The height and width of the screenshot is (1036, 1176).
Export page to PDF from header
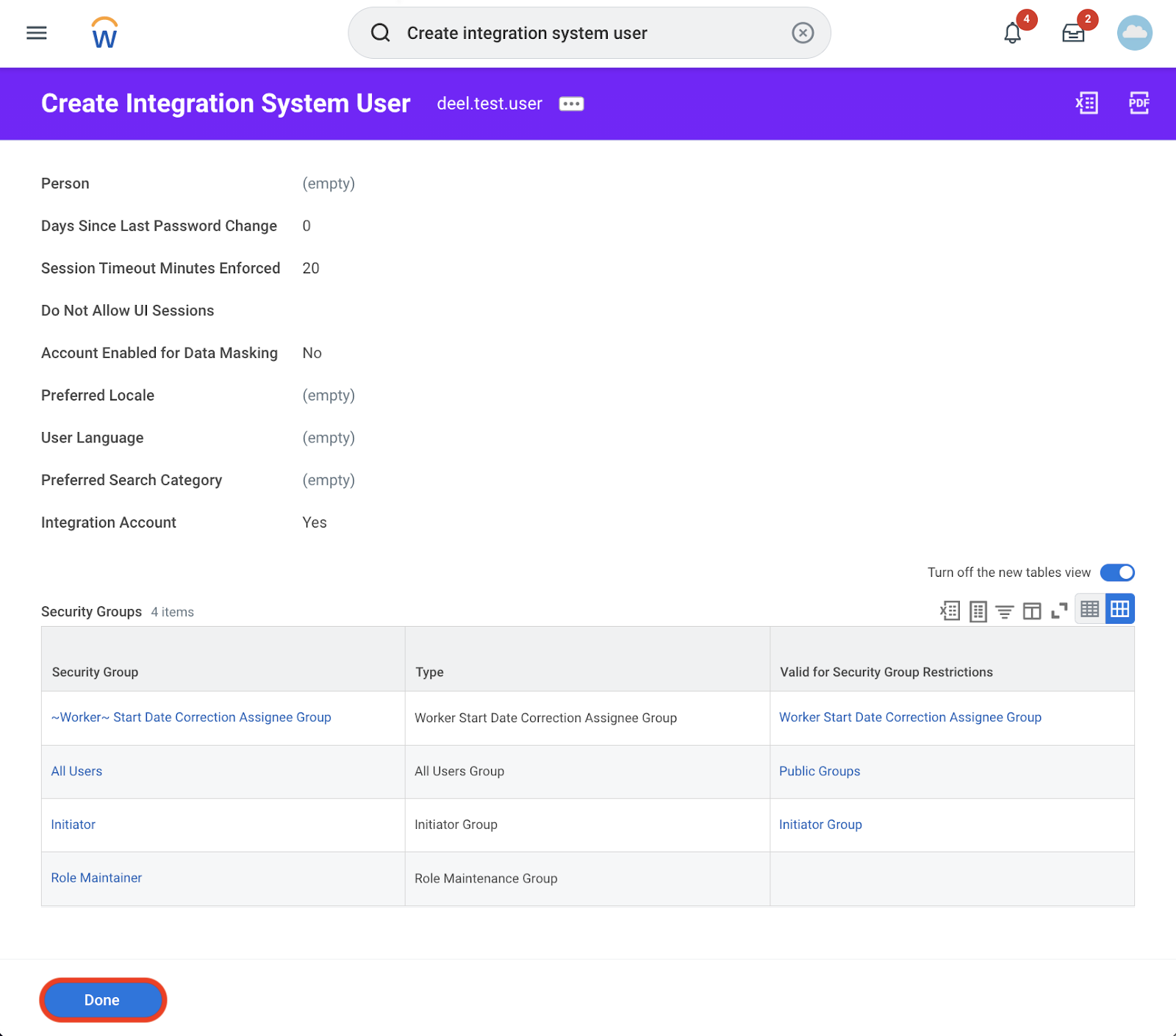coord(1139,103)
